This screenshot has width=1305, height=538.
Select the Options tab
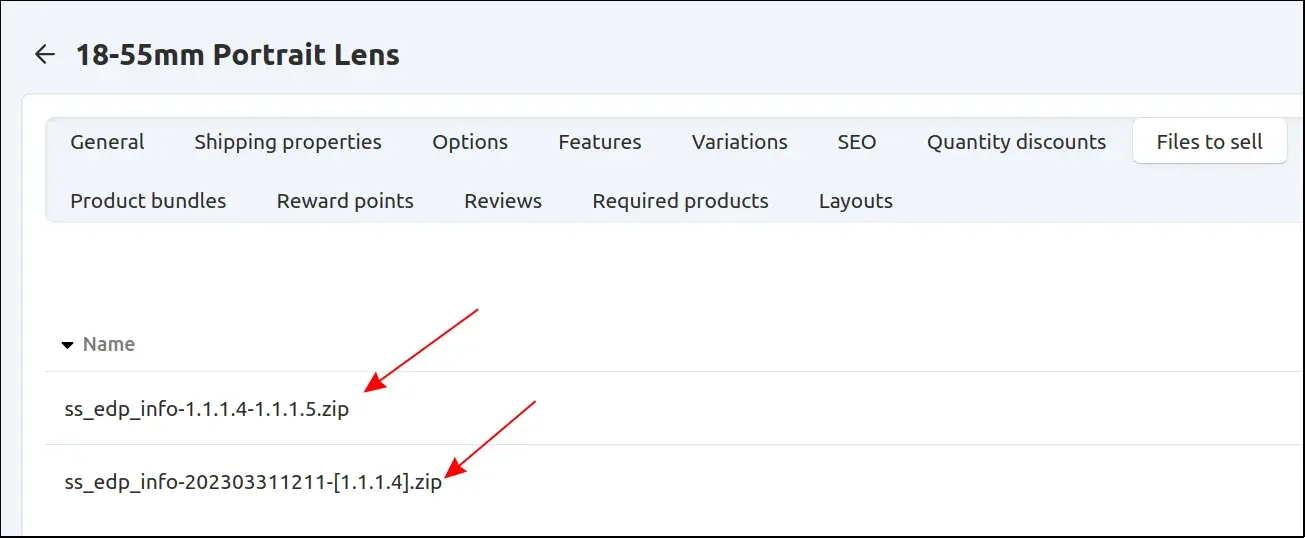point(470,142)
